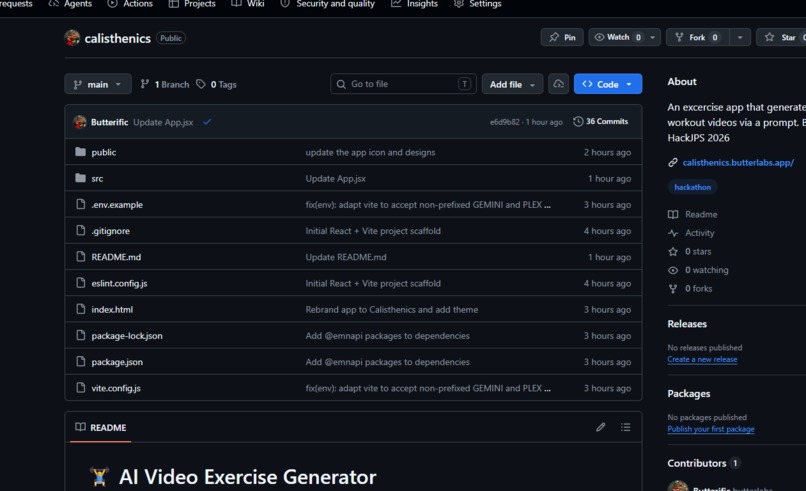Open the src folder
This screenshot has height=491, width=806.
click(x=97, y=178)
